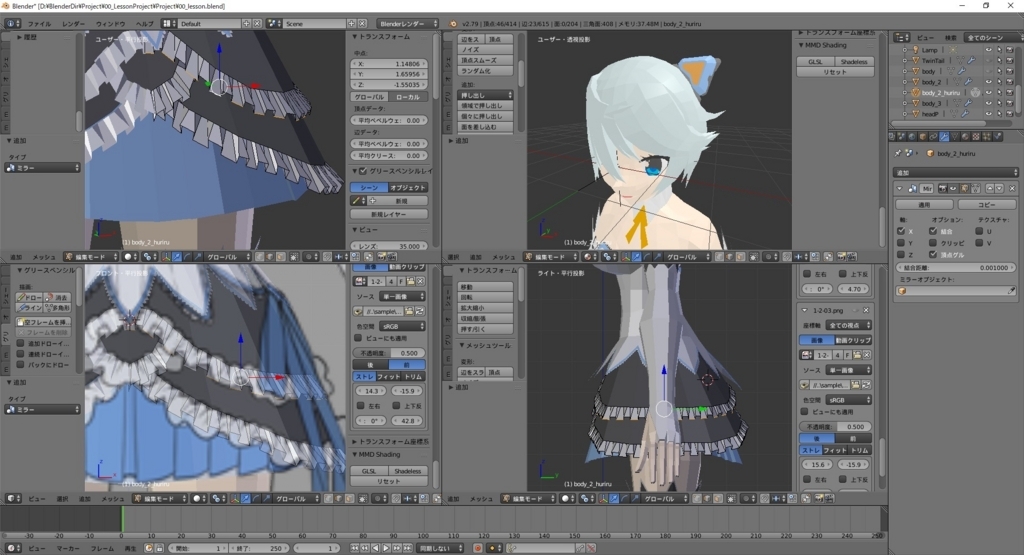Screen dimensions: 1024x555
Task: Open the Texture properties tab
Action: pos(976,136)
